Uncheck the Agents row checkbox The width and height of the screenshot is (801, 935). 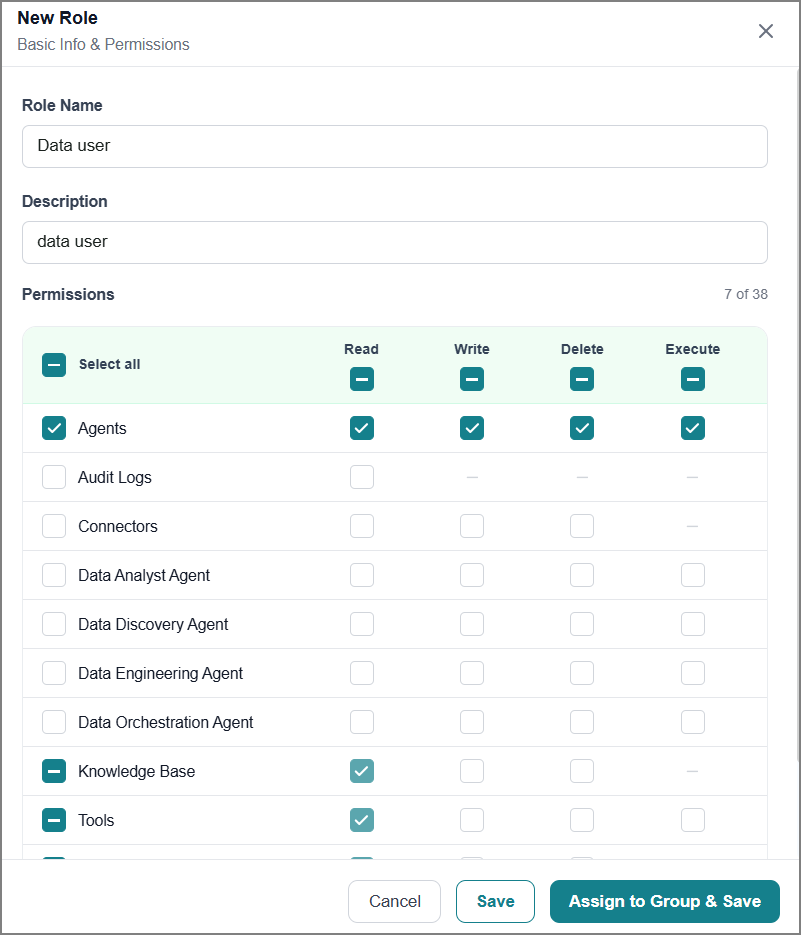point(54,428)
